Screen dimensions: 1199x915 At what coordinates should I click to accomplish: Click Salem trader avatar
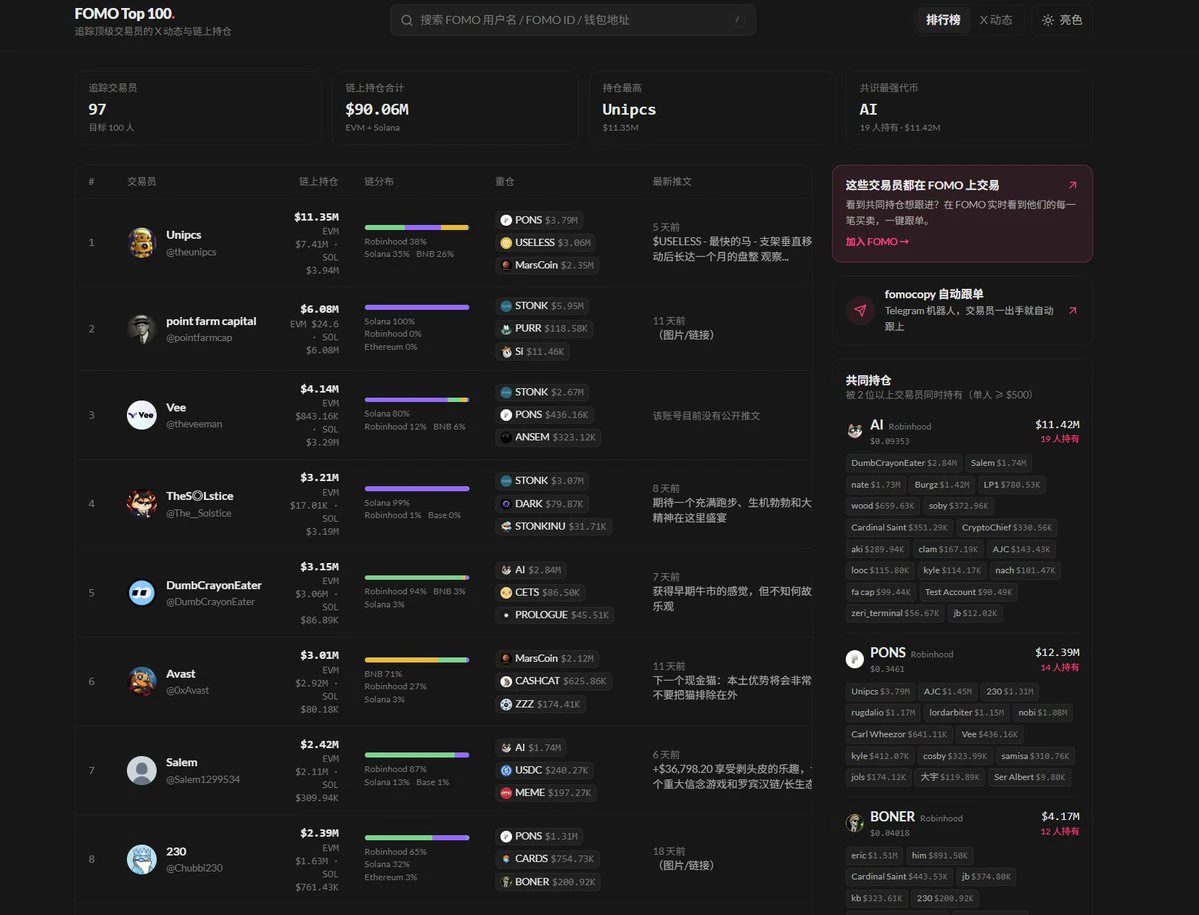[141, 771]
